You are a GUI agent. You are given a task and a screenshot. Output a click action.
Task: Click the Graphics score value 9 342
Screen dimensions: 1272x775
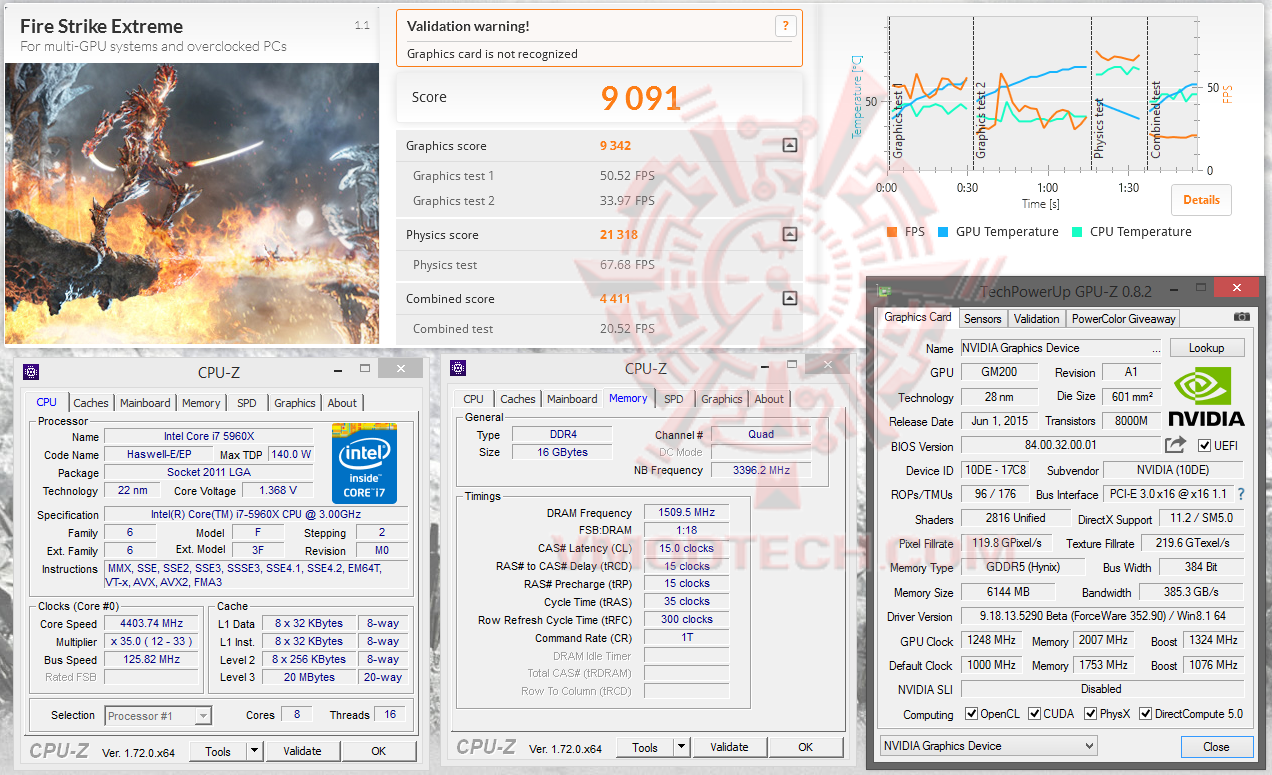[615, 146]
